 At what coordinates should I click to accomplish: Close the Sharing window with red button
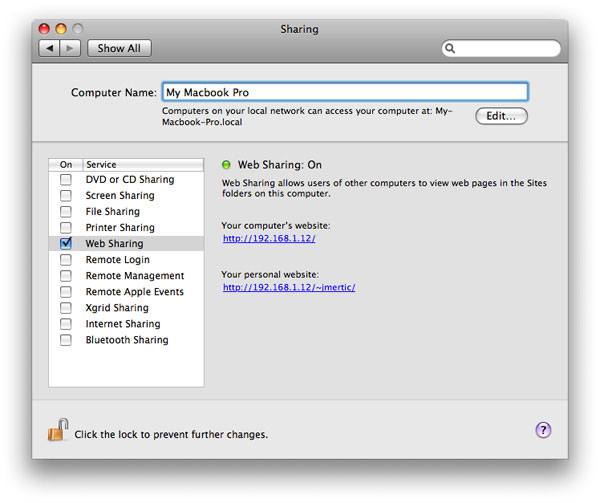44,29
